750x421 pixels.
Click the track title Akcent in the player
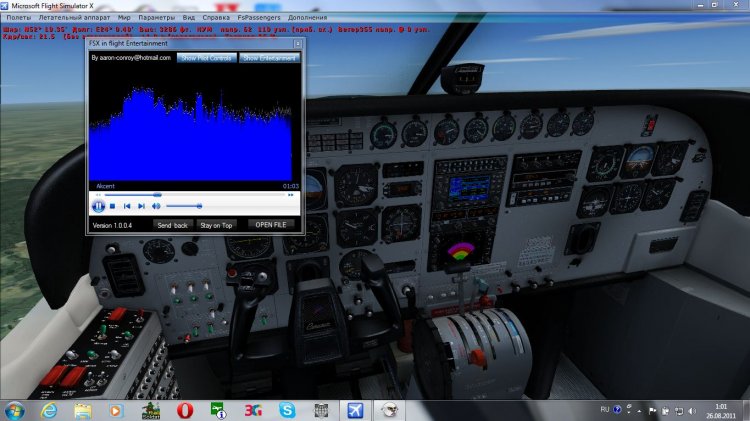click(105, 186)
